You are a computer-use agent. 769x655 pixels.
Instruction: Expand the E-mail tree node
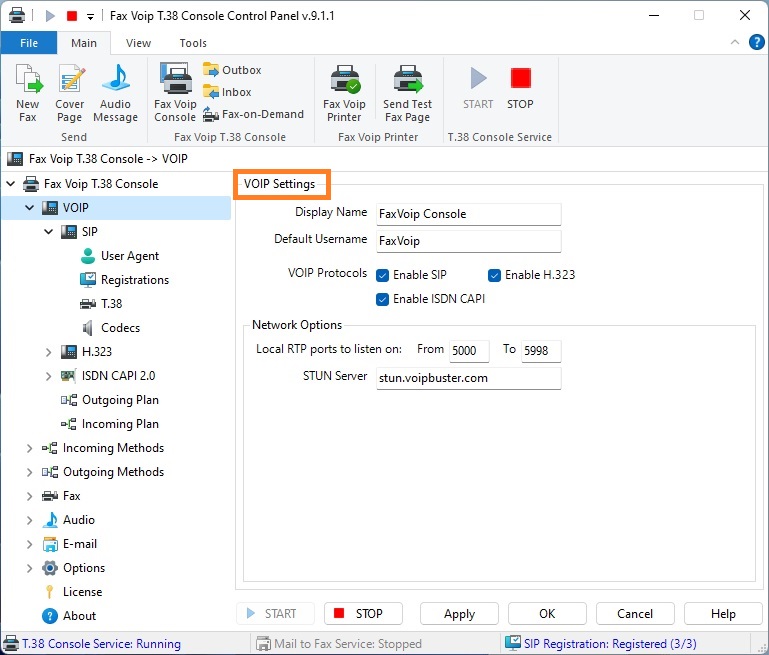click(29, 544)
